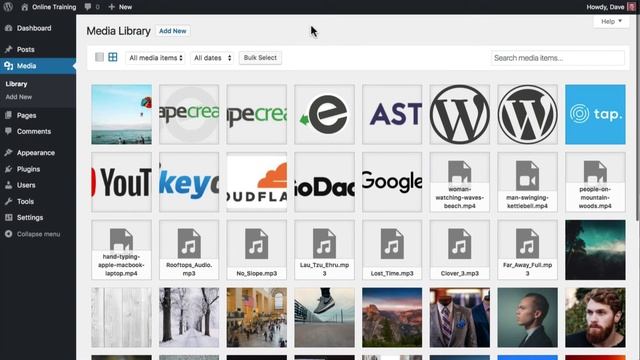This screenshot has height=360, width=640.
Task: Select the Far_Away_Full.mp3 audio file
Action: (527, 250)
